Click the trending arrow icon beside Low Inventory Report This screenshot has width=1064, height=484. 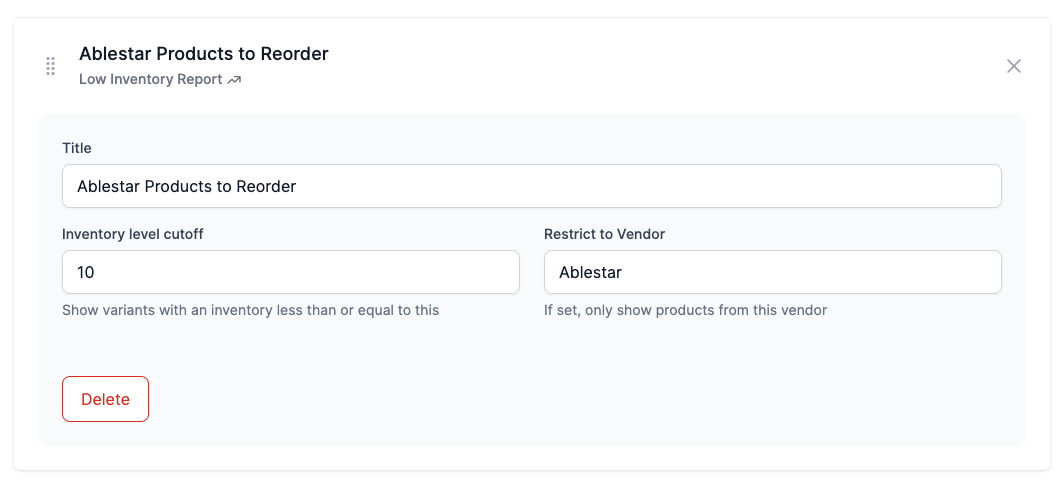coord(234,80)
